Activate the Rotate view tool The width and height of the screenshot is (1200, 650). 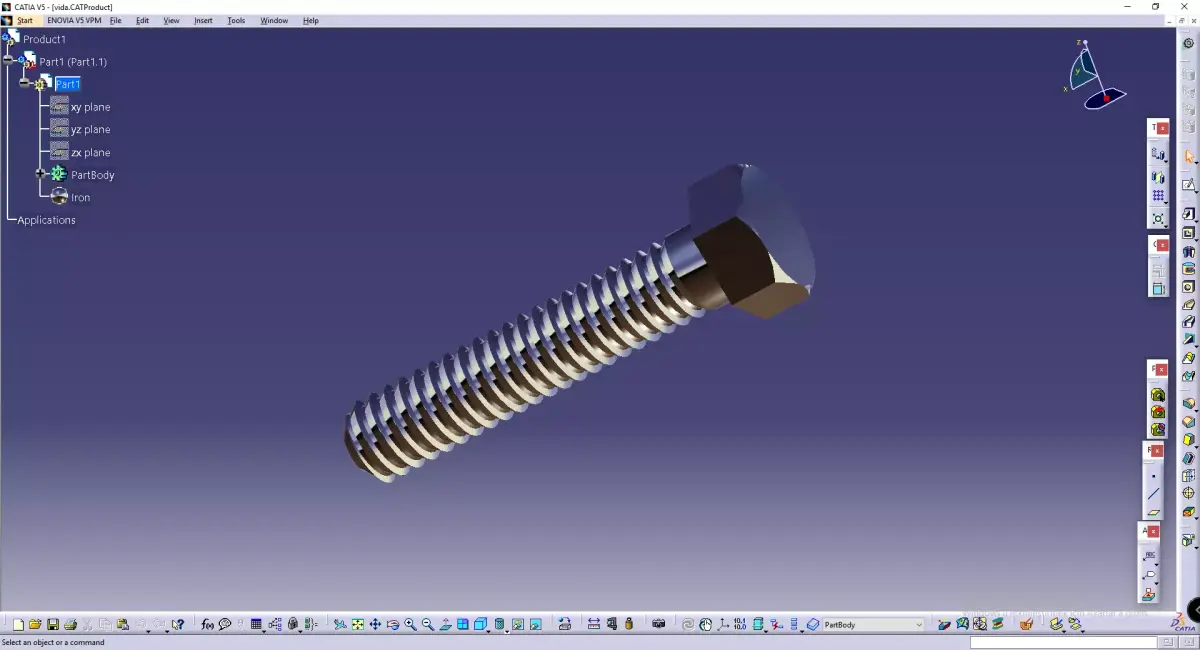[x=393, y=623]
